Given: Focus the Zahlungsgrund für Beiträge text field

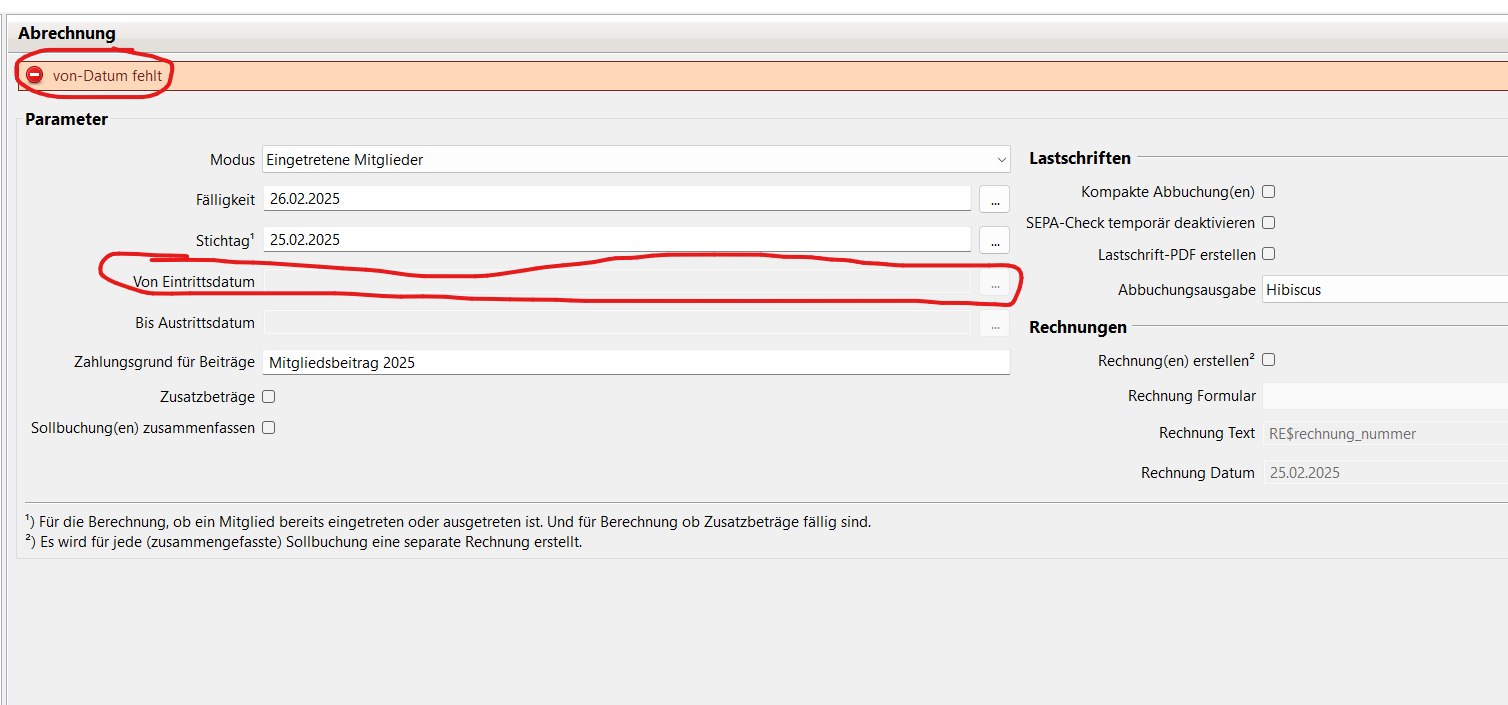Looking at the screenshot, I should 636,363.
